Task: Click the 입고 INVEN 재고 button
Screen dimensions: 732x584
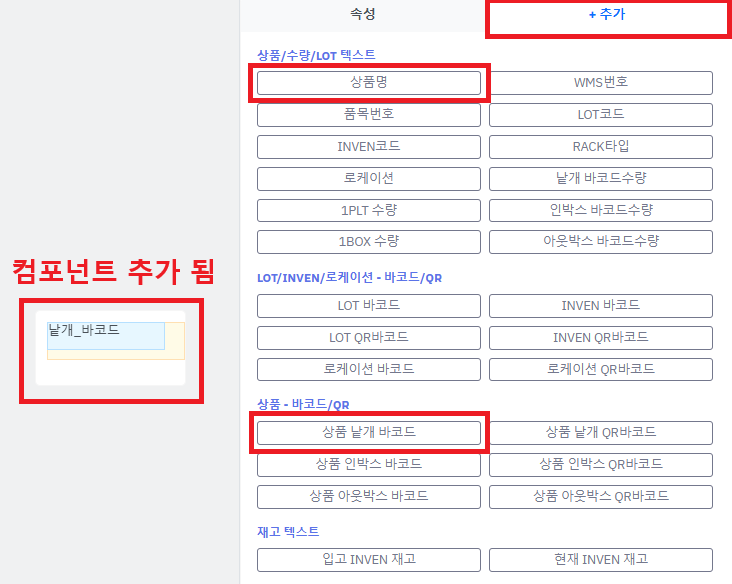Action: click(368, 559)
